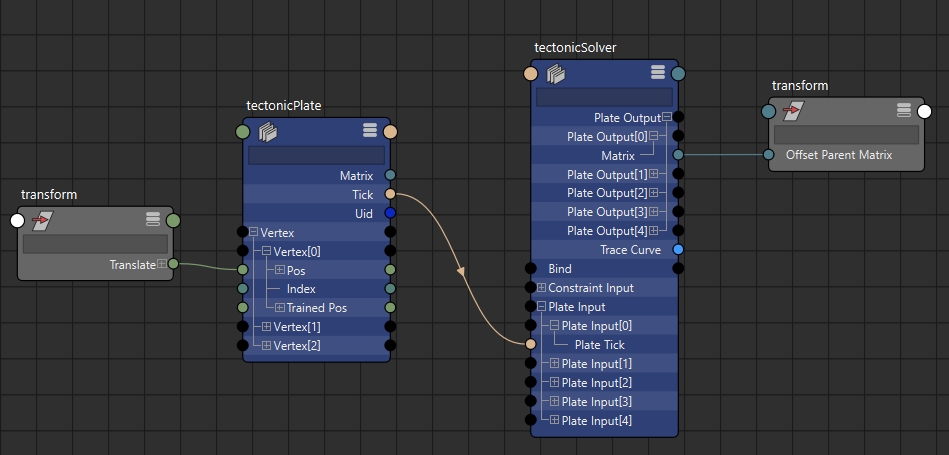This screenshot has width=949, height=455.
Task: Toggle view mode bars icon on tectonicSolver node
Action: pyautogui.click(x=657, y=72)
